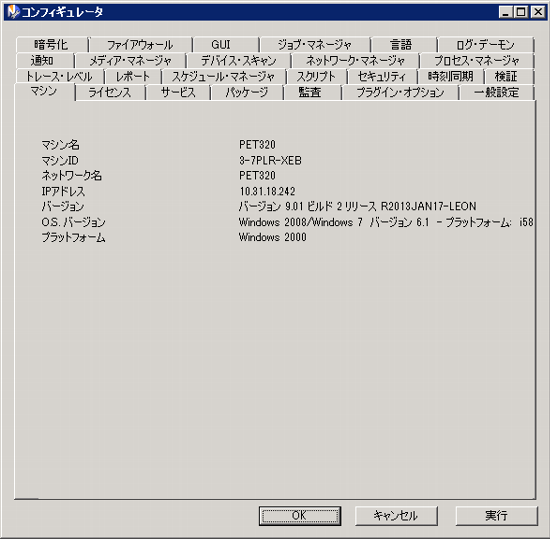Switch to the ファイアウォール tab
The width and height of the screenshot is (550, 539).
(x=140, y=45)
